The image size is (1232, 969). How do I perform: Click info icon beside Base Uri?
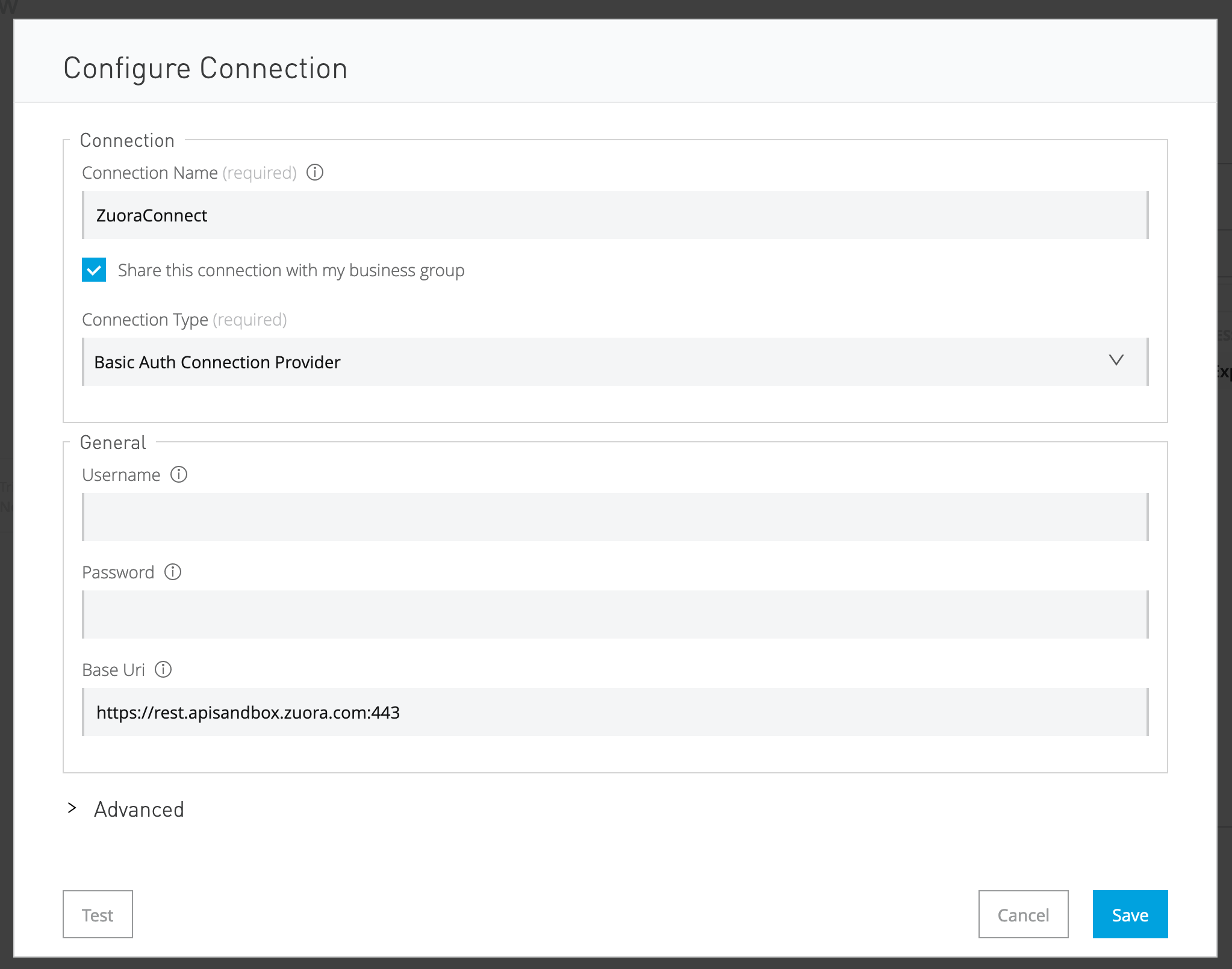click(x=163, y=670)
